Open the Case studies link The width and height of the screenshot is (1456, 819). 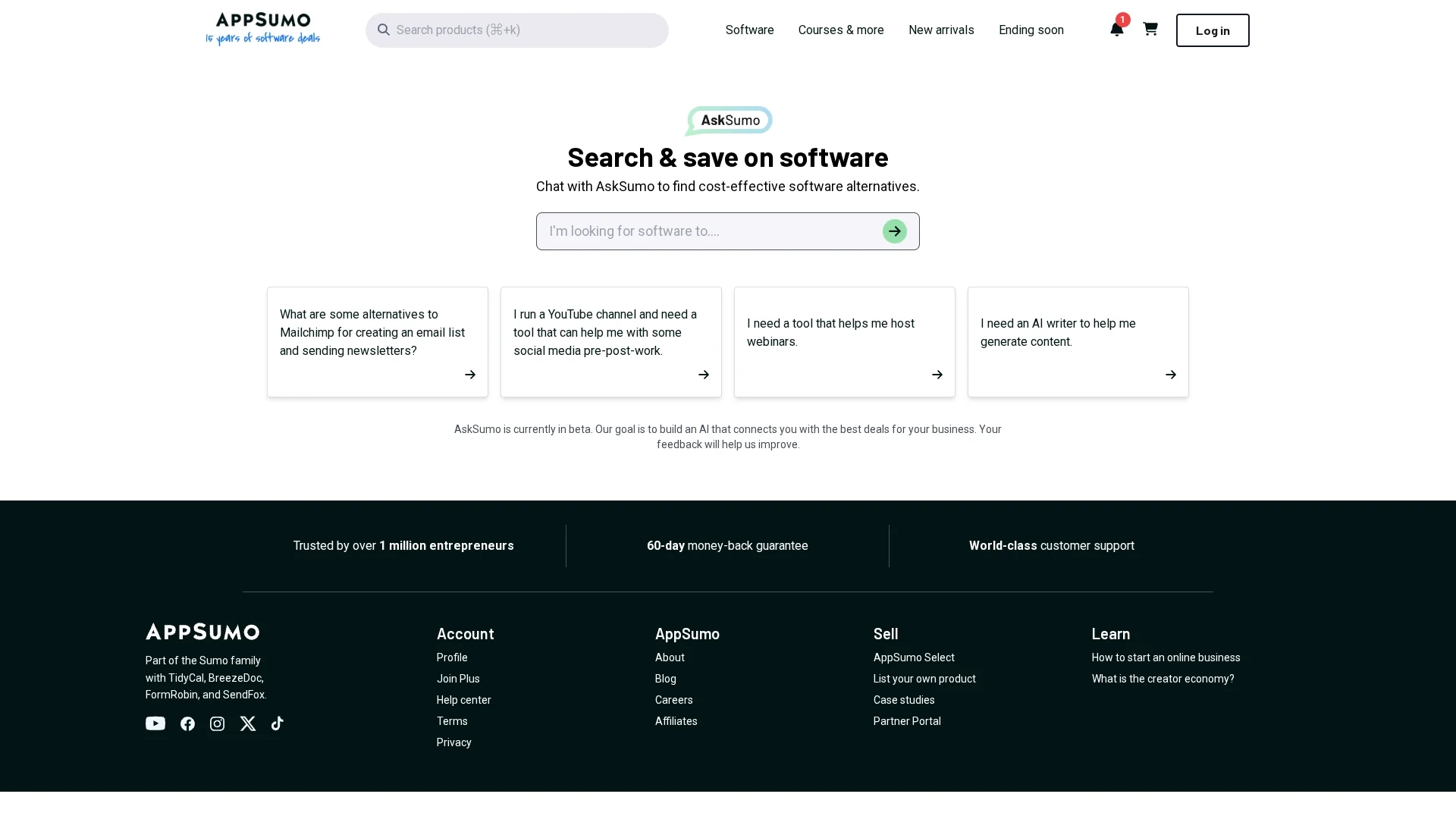[904, 700]
